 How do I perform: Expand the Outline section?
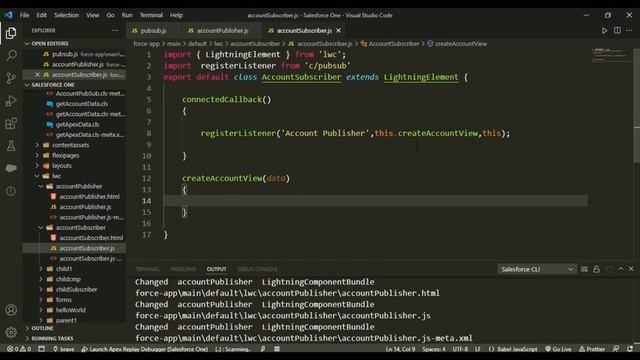pyautogui.click(x=42, y=328)
